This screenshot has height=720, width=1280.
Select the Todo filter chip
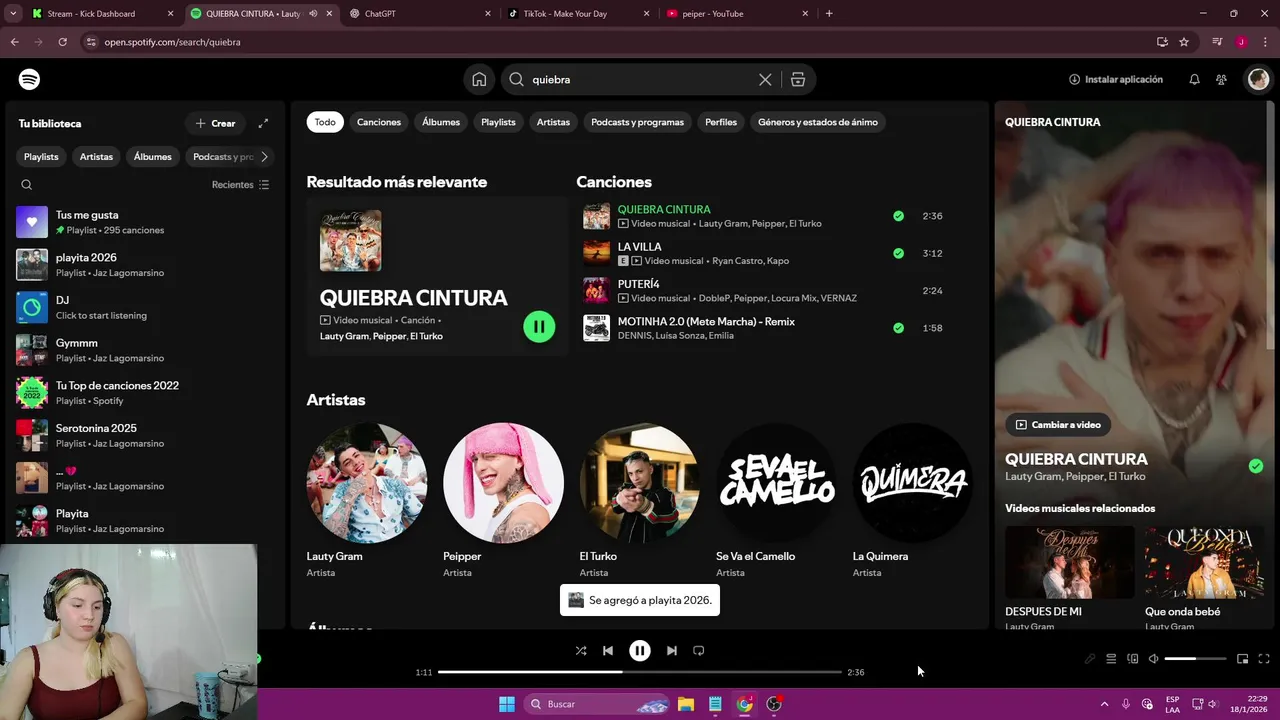point(325,122)
